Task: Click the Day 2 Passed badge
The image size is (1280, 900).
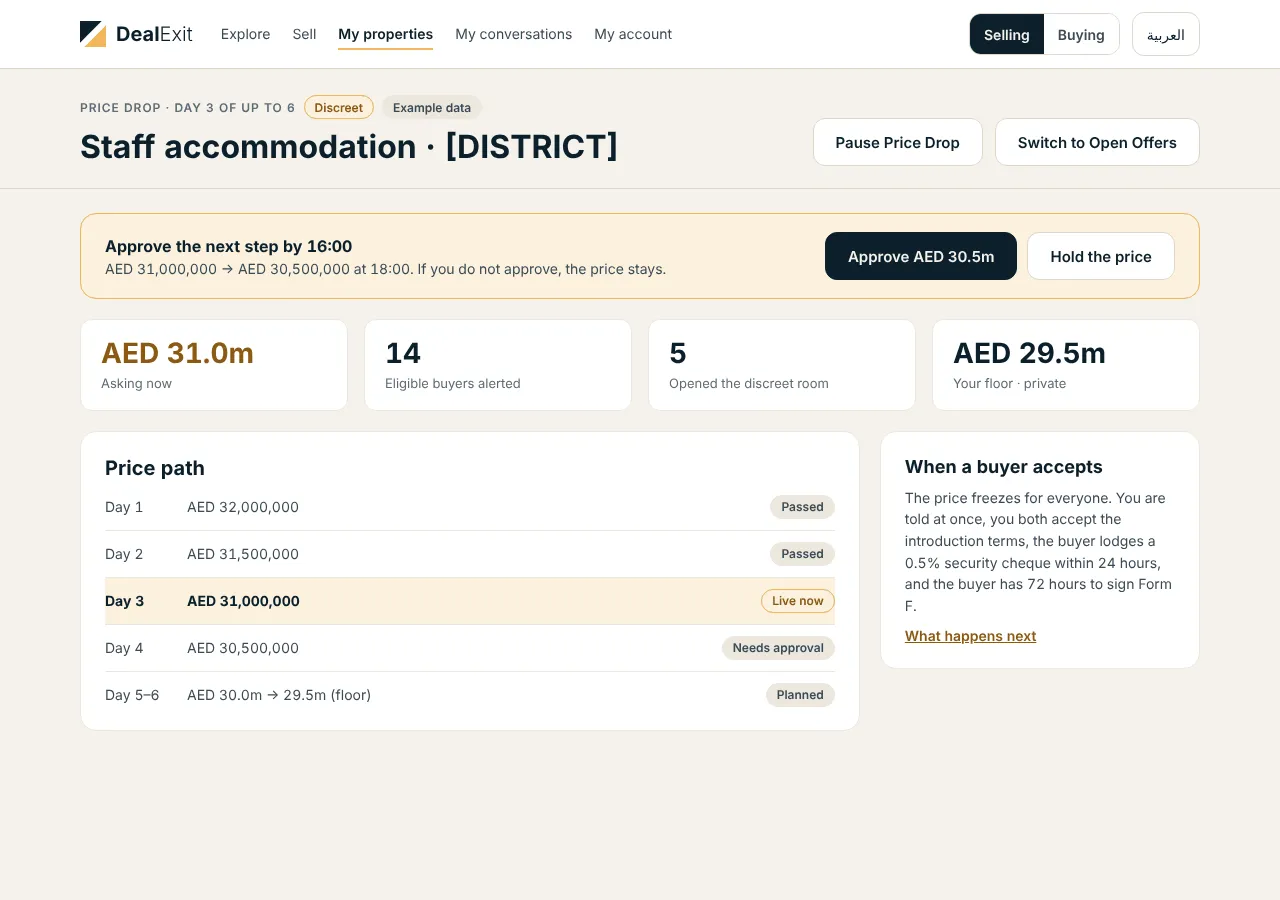Action: (x=802, y=554)
